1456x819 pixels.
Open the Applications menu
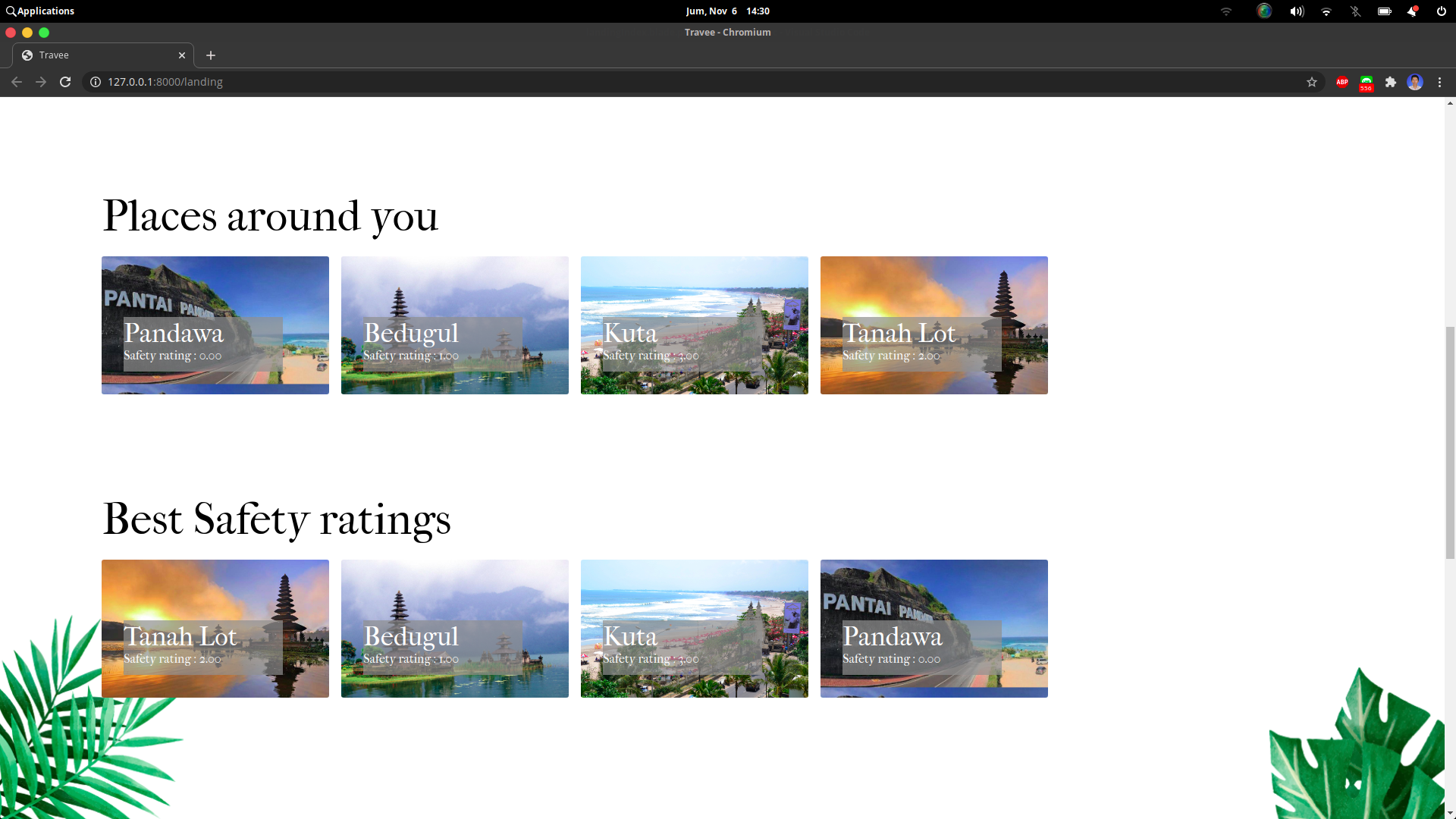click(40, 11)
